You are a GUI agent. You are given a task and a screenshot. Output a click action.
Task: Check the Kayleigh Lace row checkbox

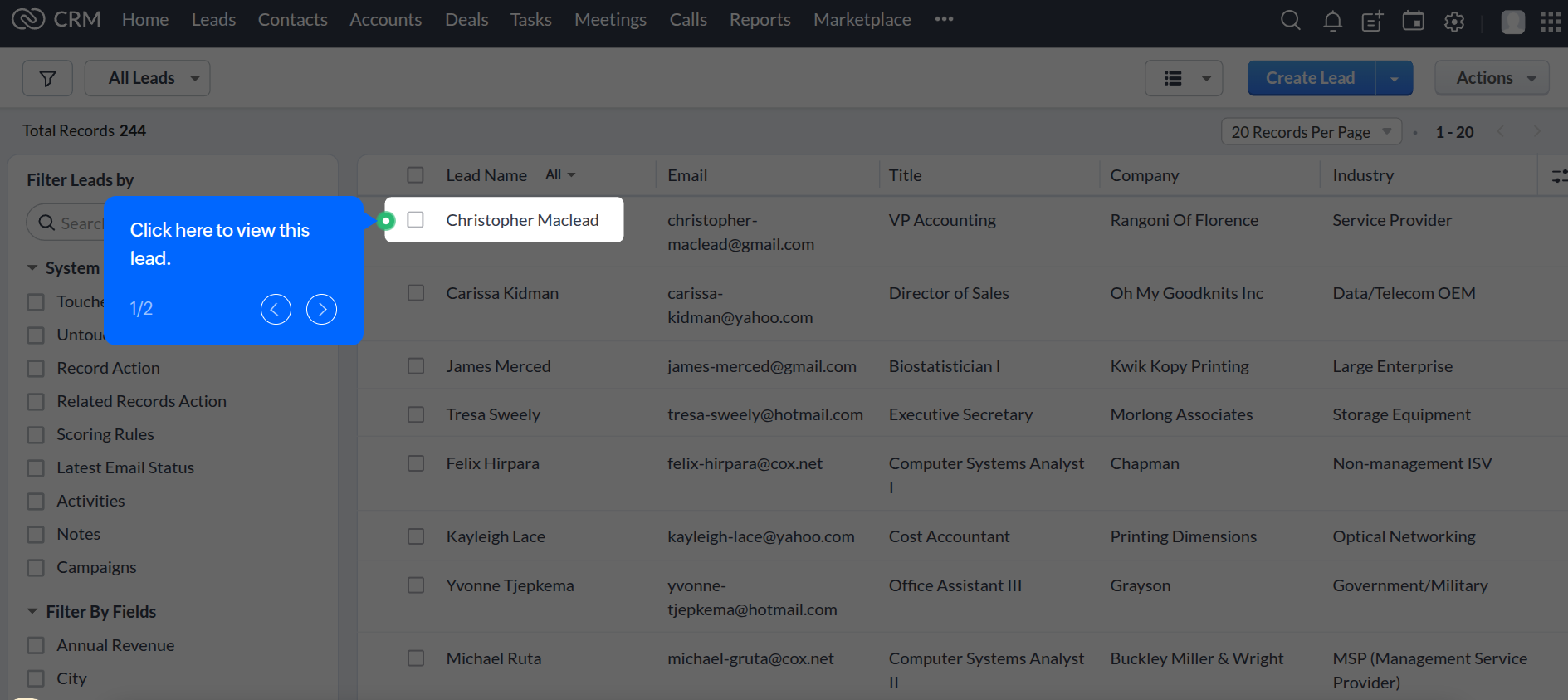pyautogui.click(x=416, y=536)
